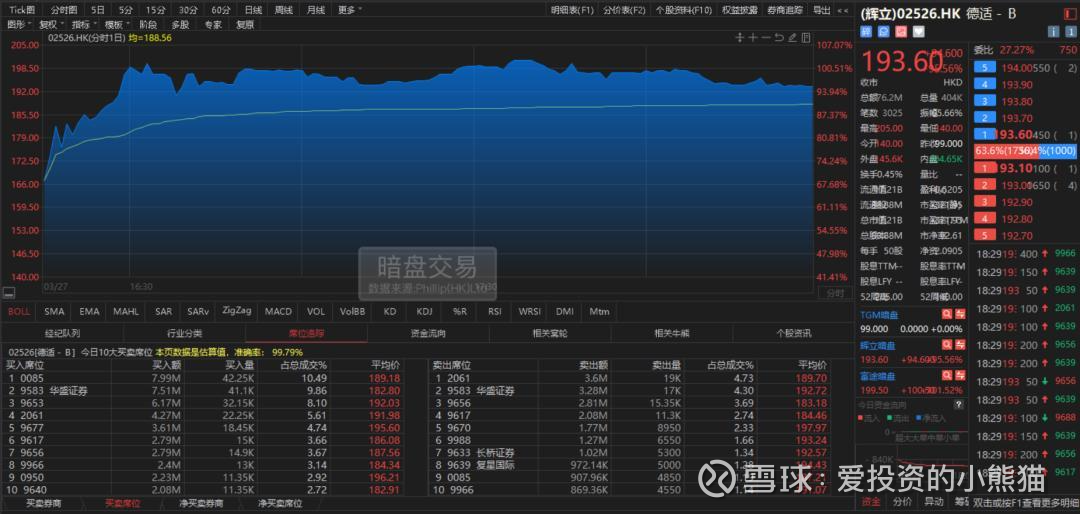Viewport: 1080px width, 514px height.
Task: Select the BOLL indicator
Action: pyautogui.click(x=19, y=311)
